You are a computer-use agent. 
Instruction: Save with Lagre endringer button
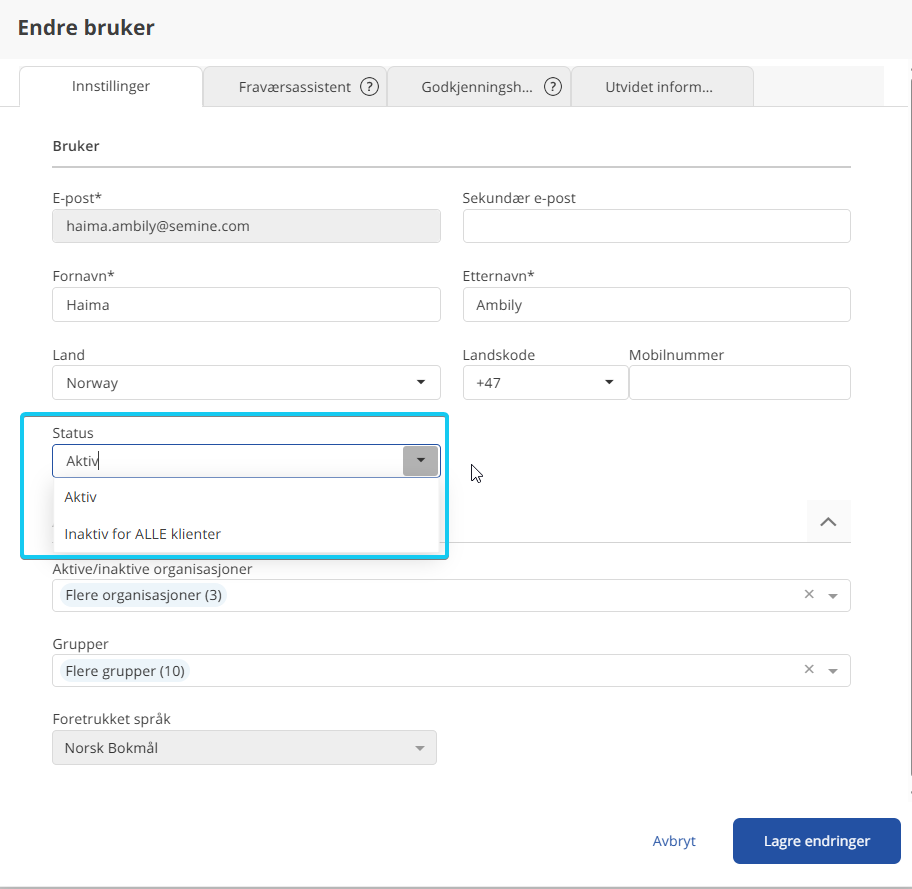point(817,841)
